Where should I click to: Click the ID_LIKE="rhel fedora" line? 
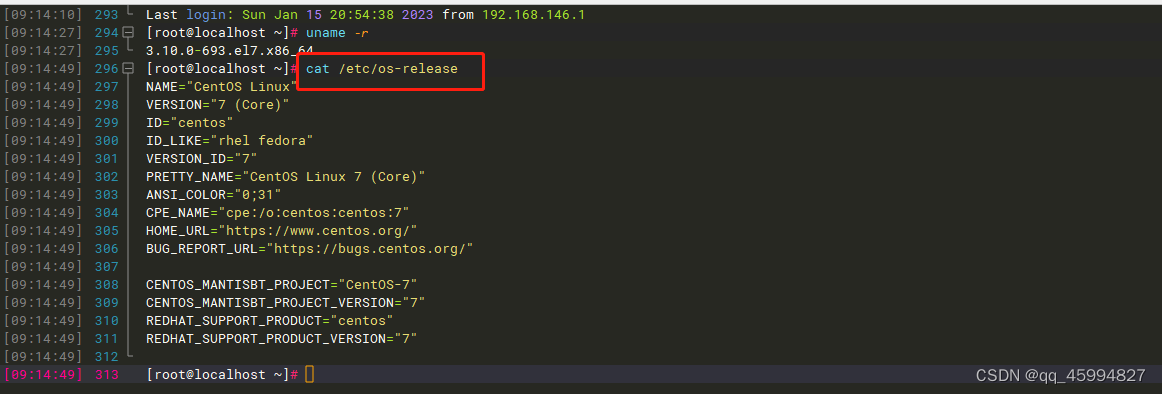click(x=230, y=140)
